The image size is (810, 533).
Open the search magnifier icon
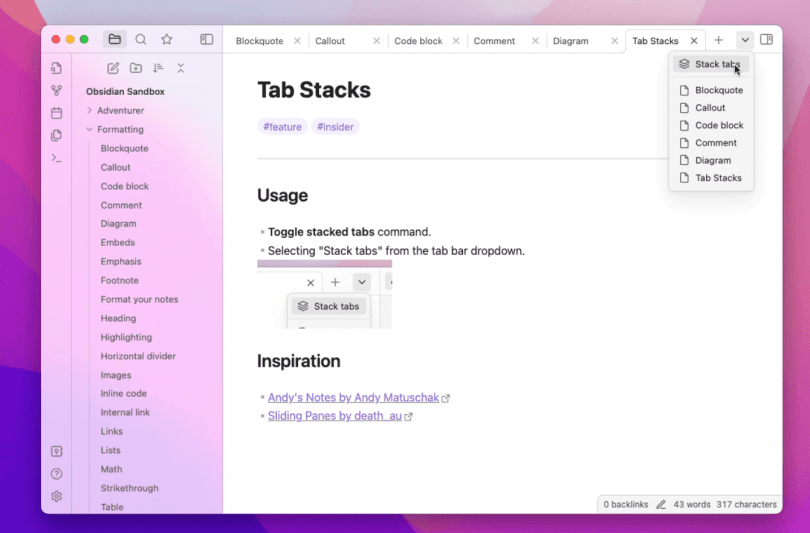tap(141, 39)
